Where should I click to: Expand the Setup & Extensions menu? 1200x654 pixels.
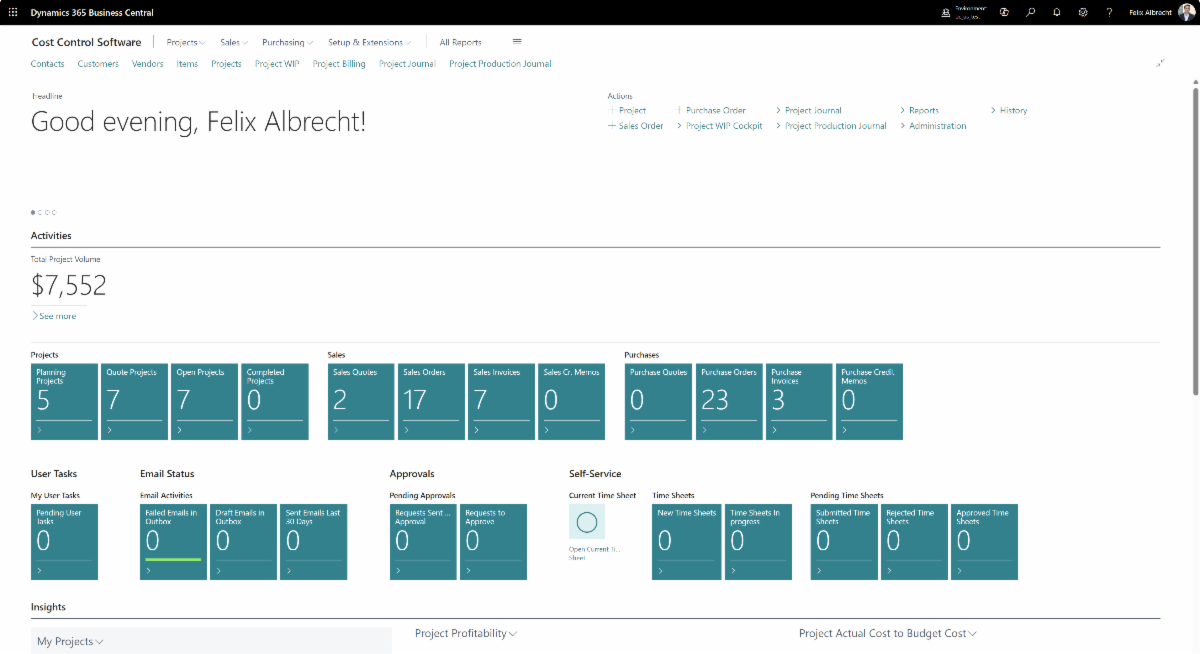pyautogui.click(x=369, y=43)
